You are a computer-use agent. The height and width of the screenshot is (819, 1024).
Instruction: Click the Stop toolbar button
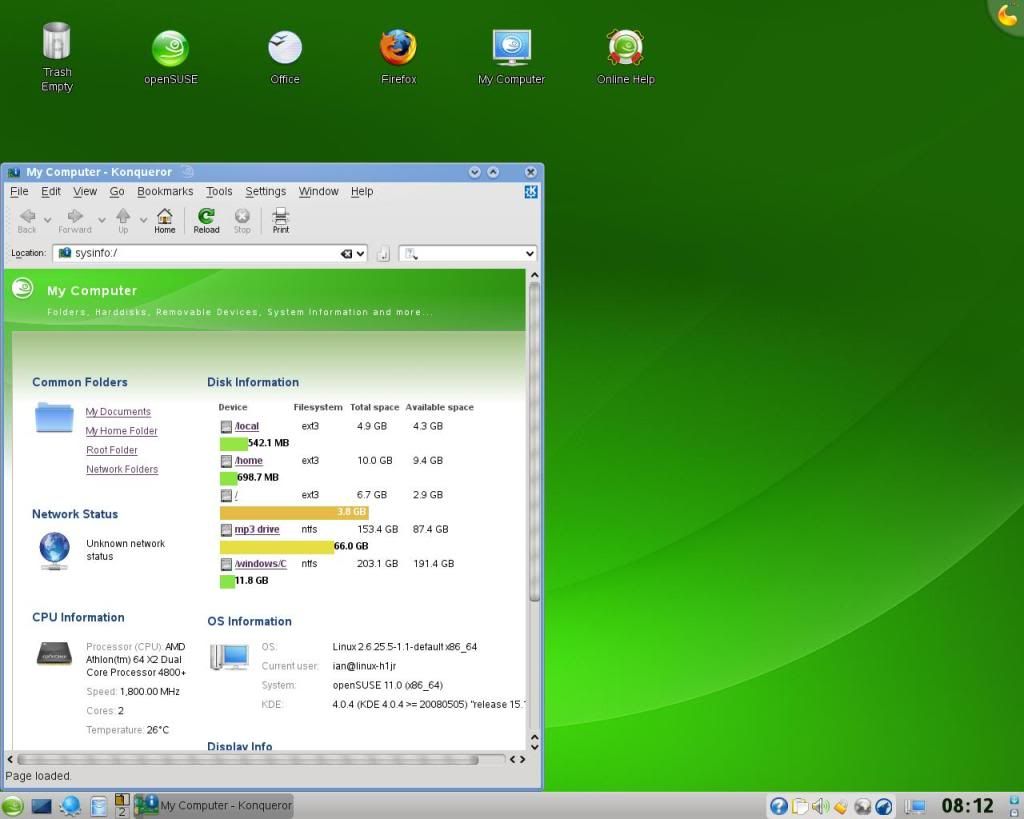(x=242, y=221)
